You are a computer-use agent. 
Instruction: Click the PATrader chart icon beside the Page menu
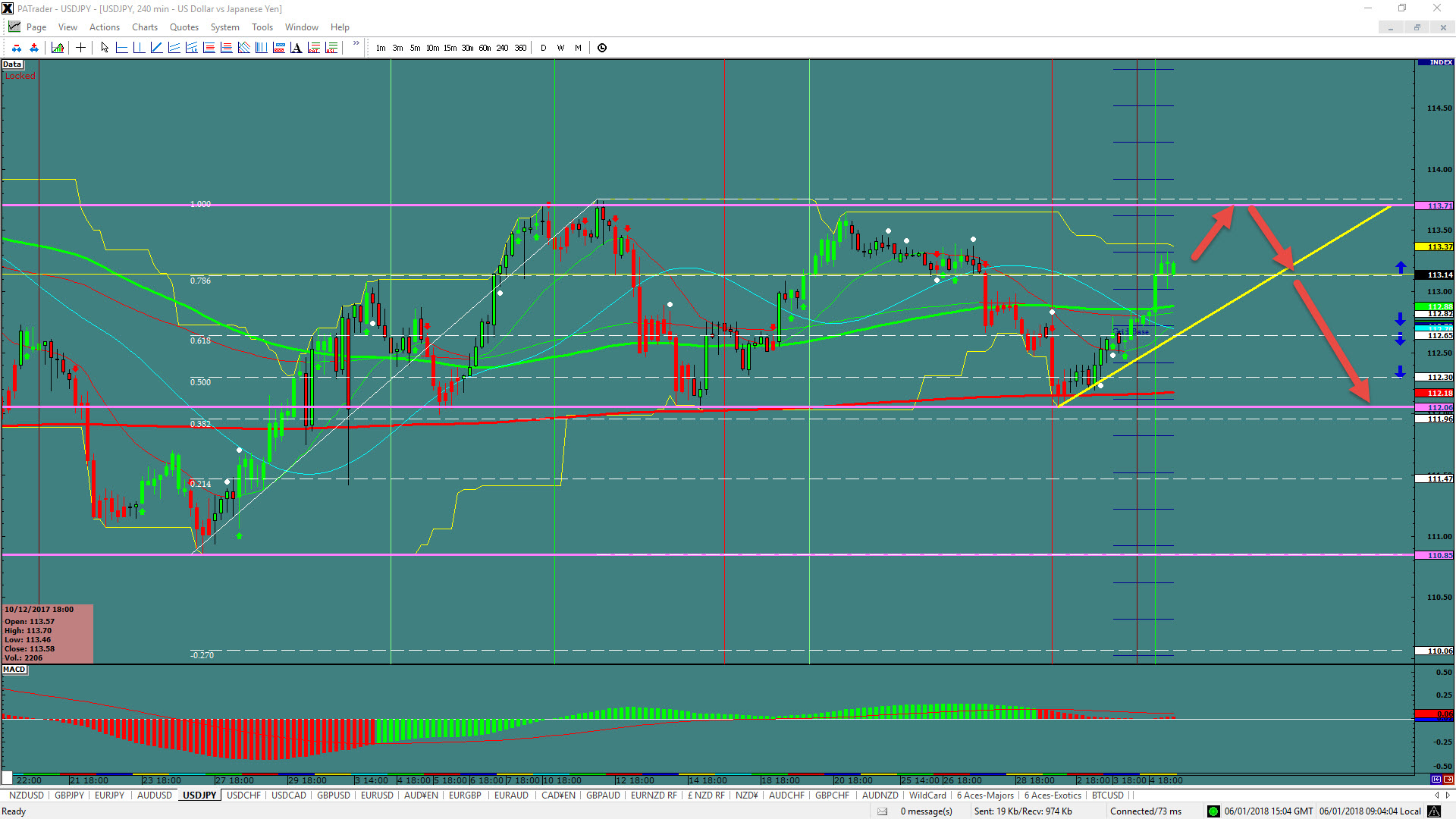14,27
